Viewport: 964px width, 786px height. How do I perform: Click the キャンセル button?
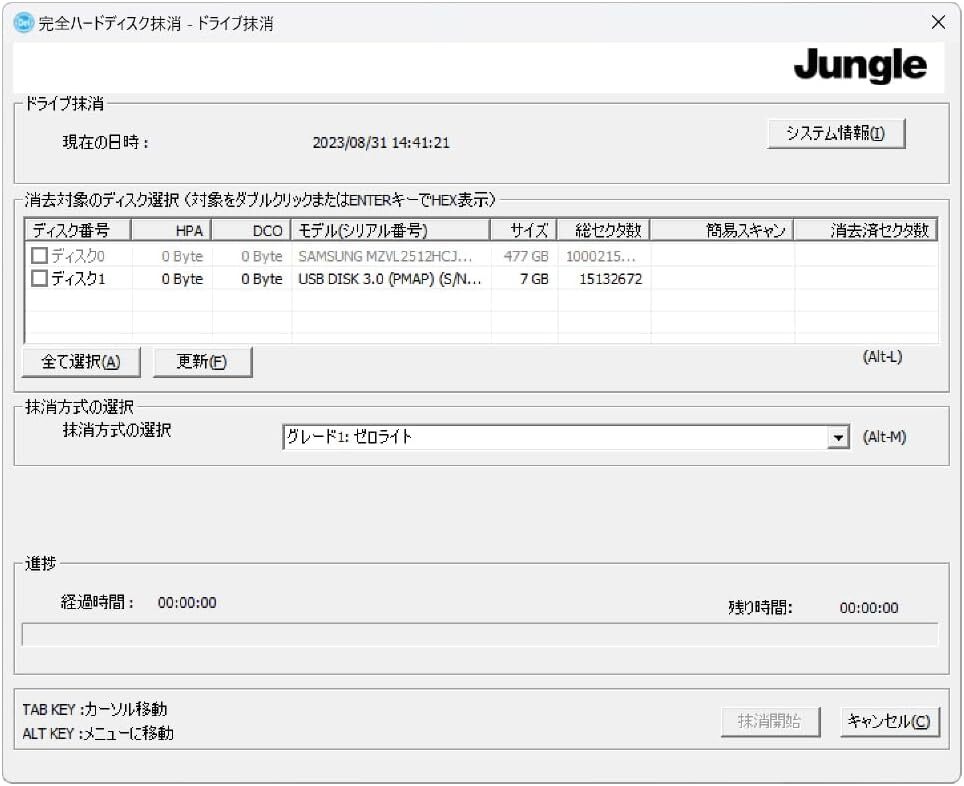click(889, 722)
